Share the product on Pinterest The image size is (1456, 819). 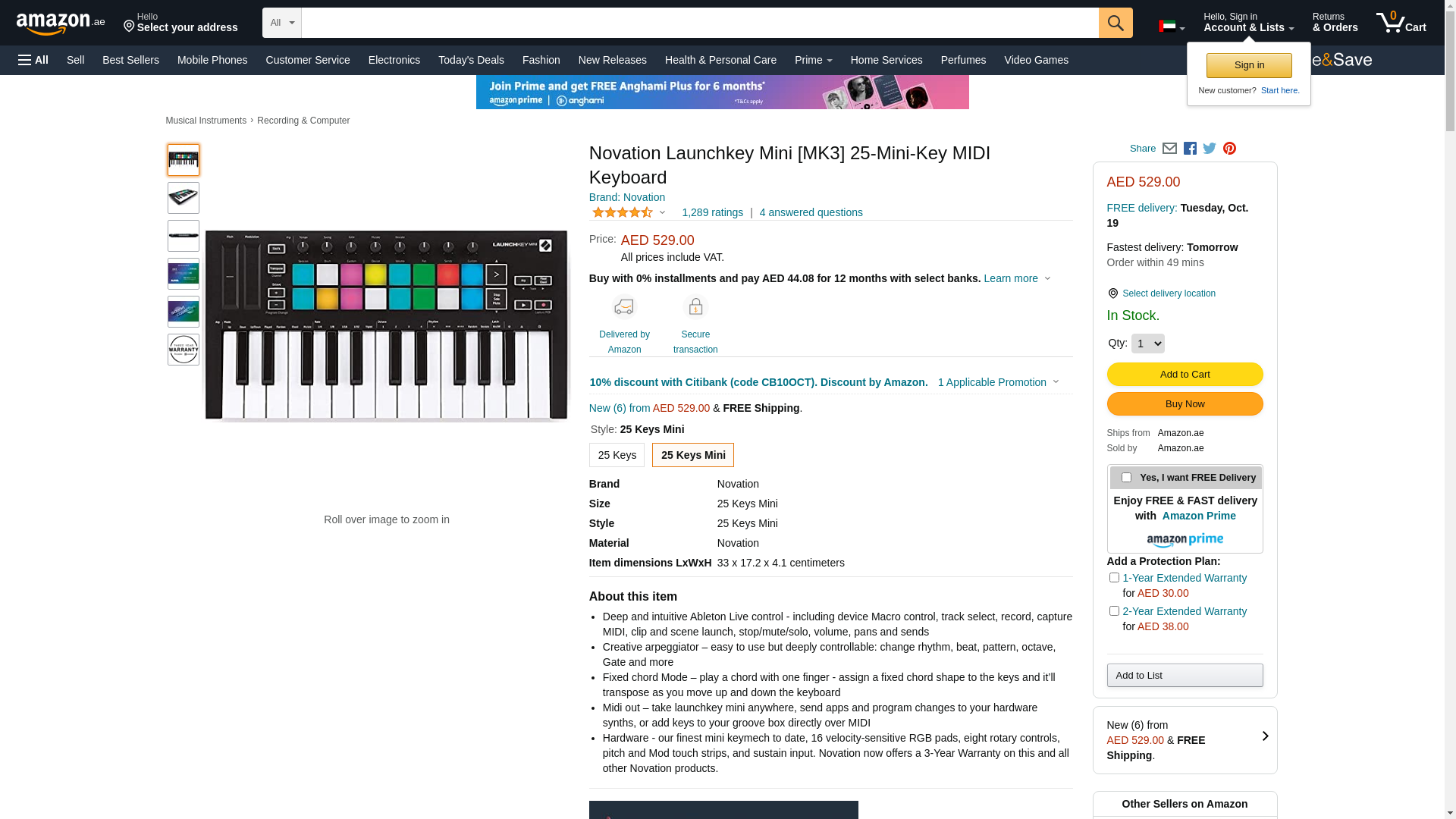[1229, 149]
